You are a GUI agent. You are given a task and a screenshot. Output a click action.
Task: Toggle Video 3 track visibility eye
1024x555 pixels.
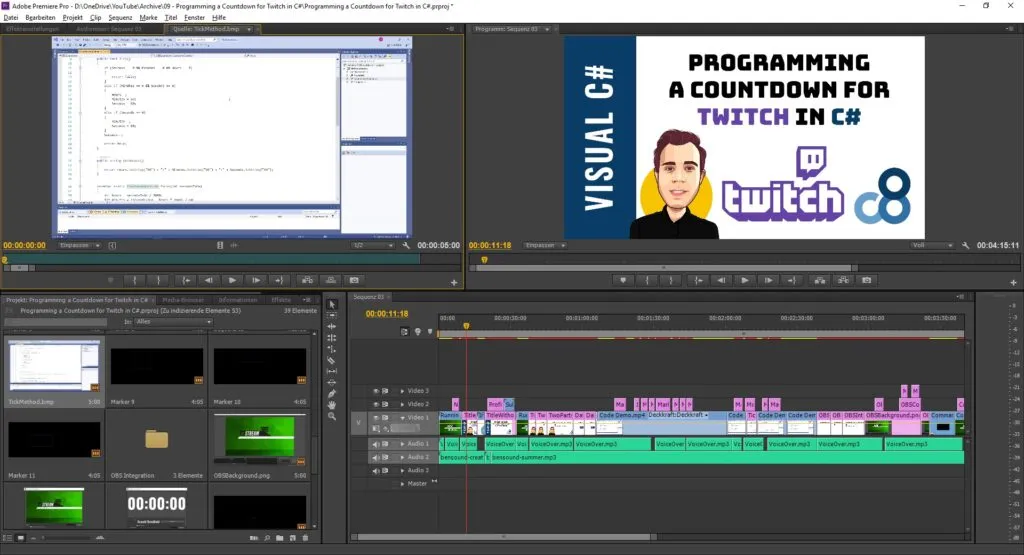376,391
